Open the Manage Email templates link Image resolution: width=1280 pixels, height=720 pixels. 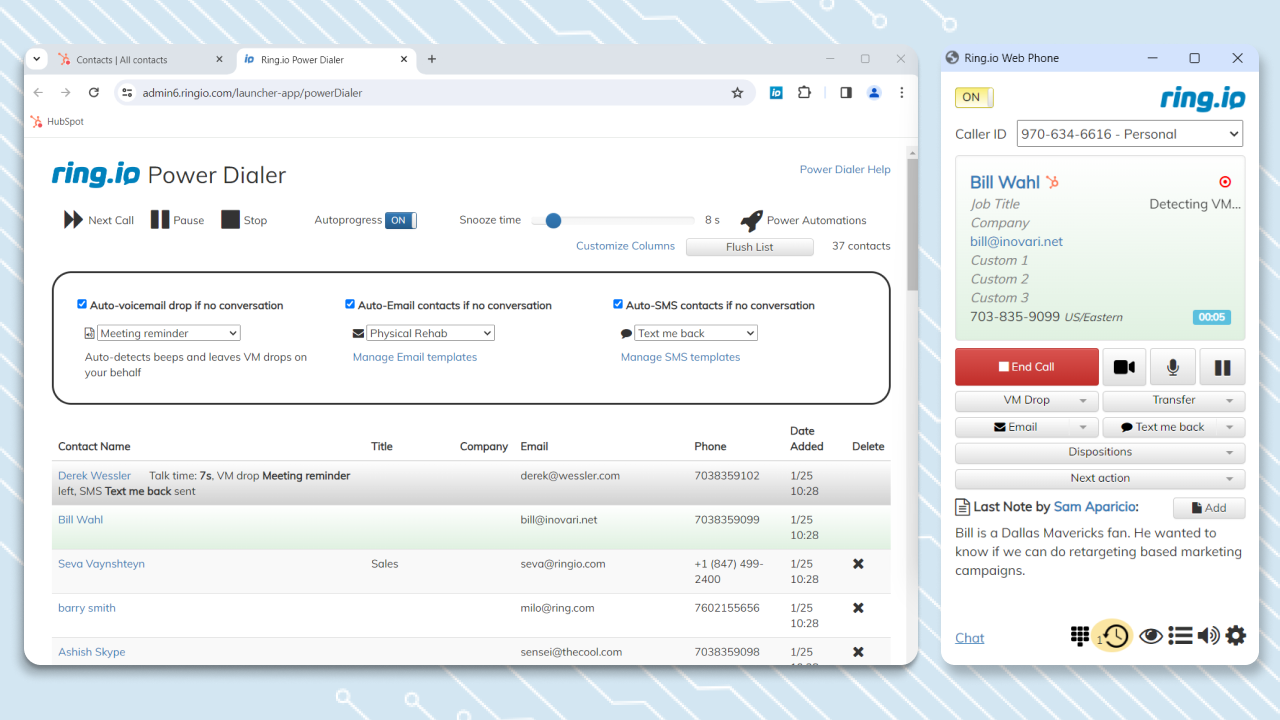pos(415,357)
